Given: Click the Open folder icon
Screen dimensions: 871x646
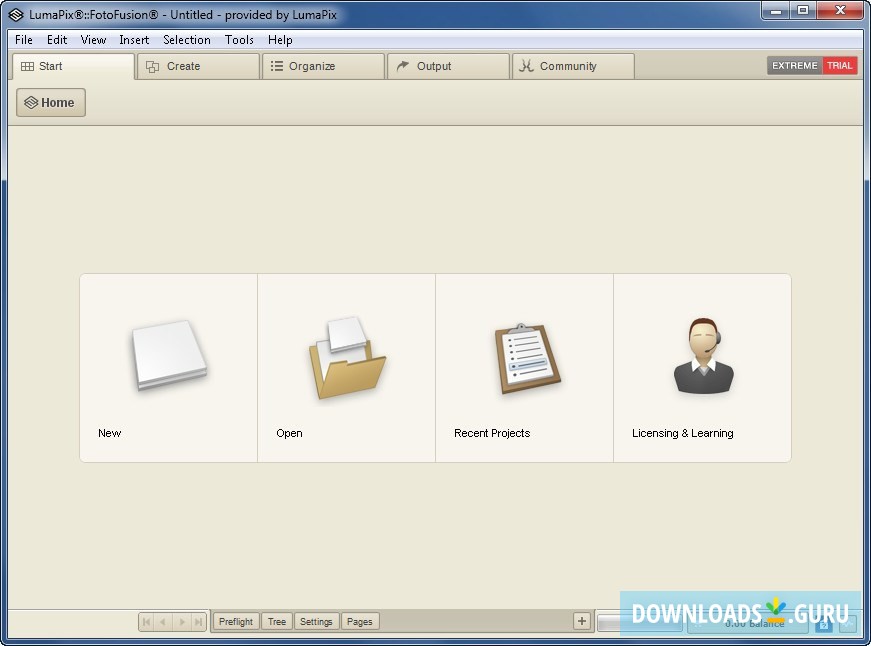Looking at the screenshot, I should point(347,357).
